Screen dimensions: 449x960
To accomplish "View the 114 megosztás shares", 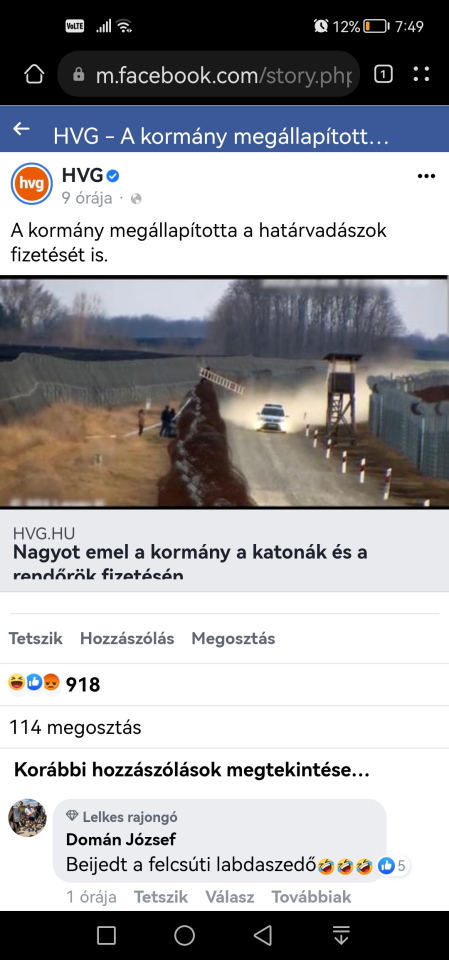I will [75, 727].
